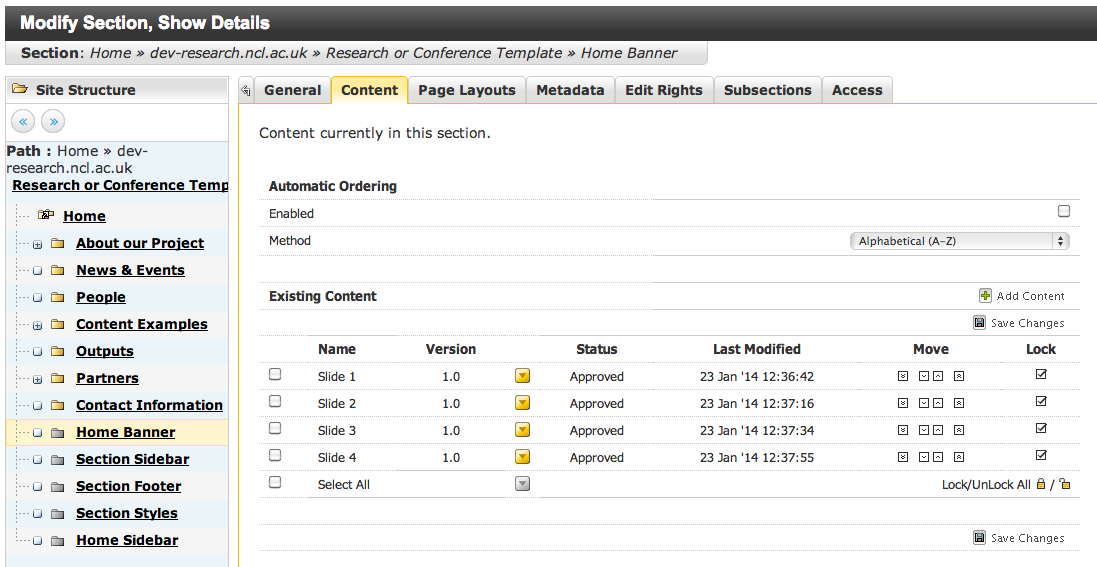
Task: Click the top Save Changes disk icon
Action: click(x=979, y=323)
